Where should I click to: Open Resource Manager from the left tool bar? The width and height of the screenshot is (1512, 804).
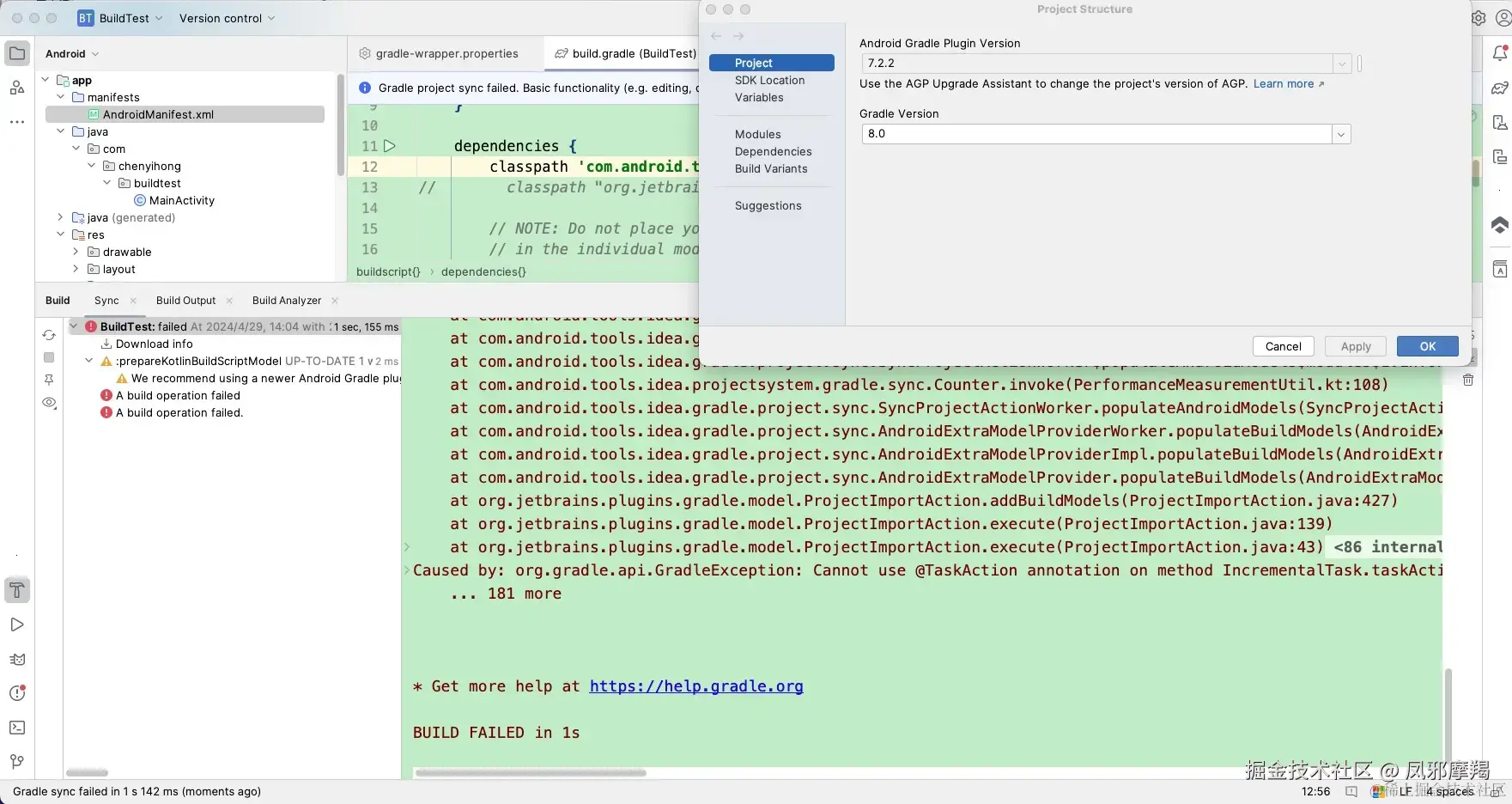(x=17, y=88)
